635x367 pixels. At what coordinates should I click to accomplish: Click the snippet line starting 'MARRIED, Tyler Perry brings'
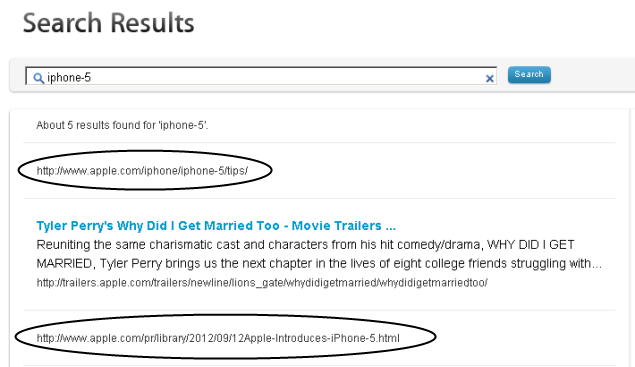click(x=319, y=263)
